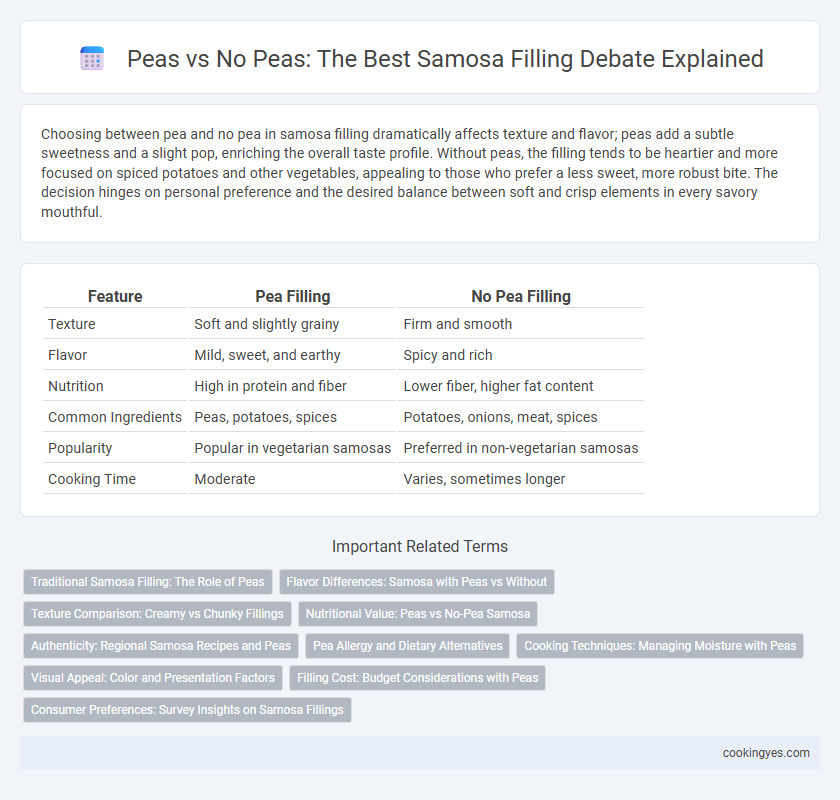This screenshot has height=800, width=840.
Task: Click the Nutritional Value: Peas vs No-Pea Samosa tag
Action: (418, 614)
